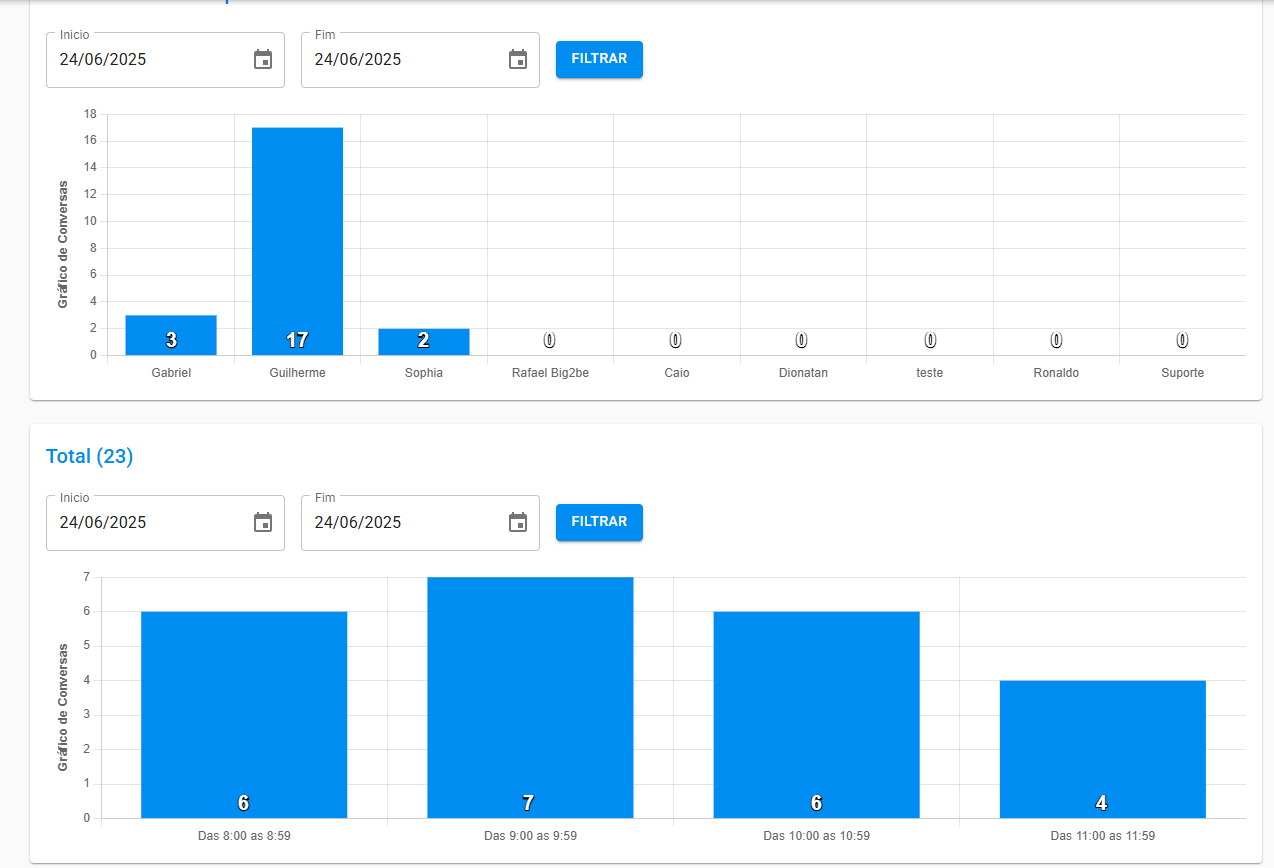
Task: Select the bar for Das 11:00 as 11:59
Action: 1102,748
